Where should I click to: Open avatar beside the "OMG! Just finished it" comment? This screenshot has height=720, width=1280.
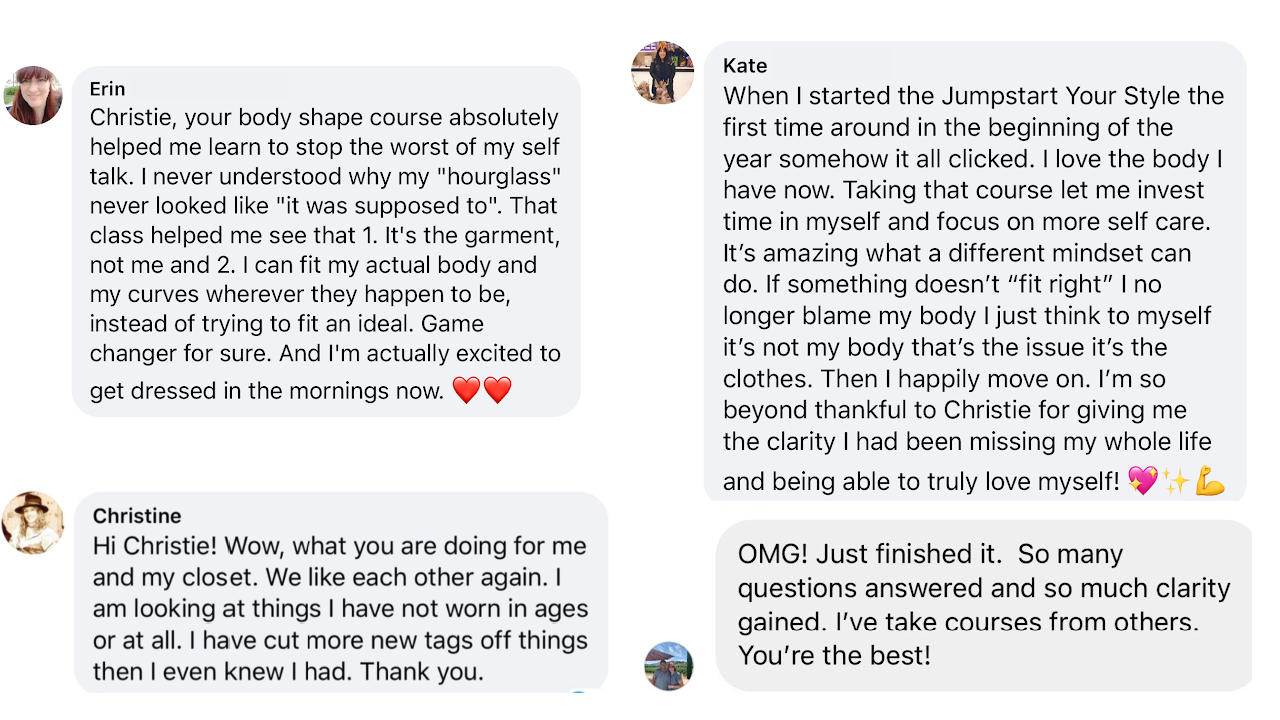point(668,666)
